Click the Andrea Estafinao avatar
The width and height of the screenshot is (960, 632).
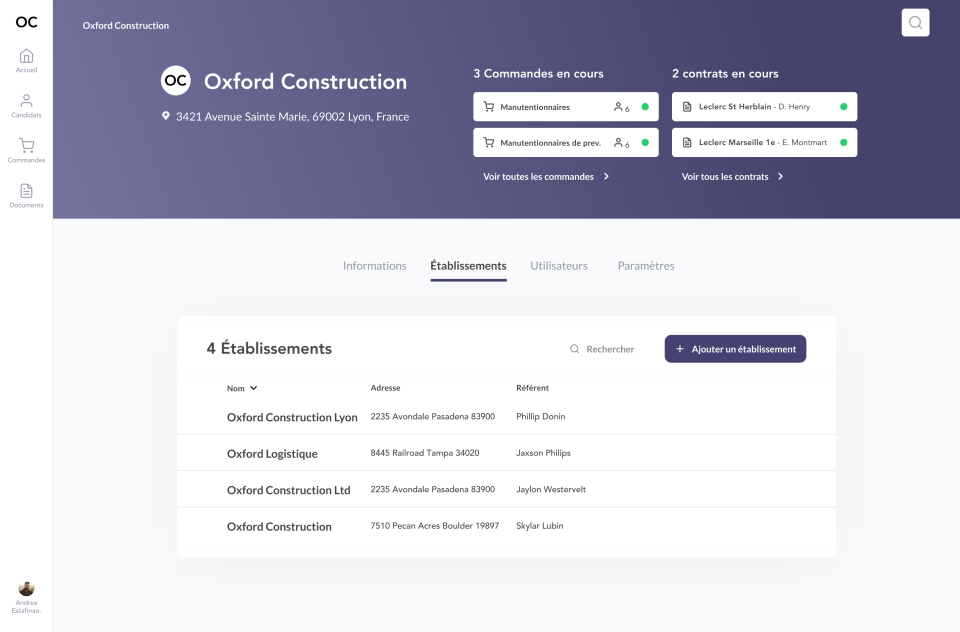pyautogui.click(x=26, y=589)
